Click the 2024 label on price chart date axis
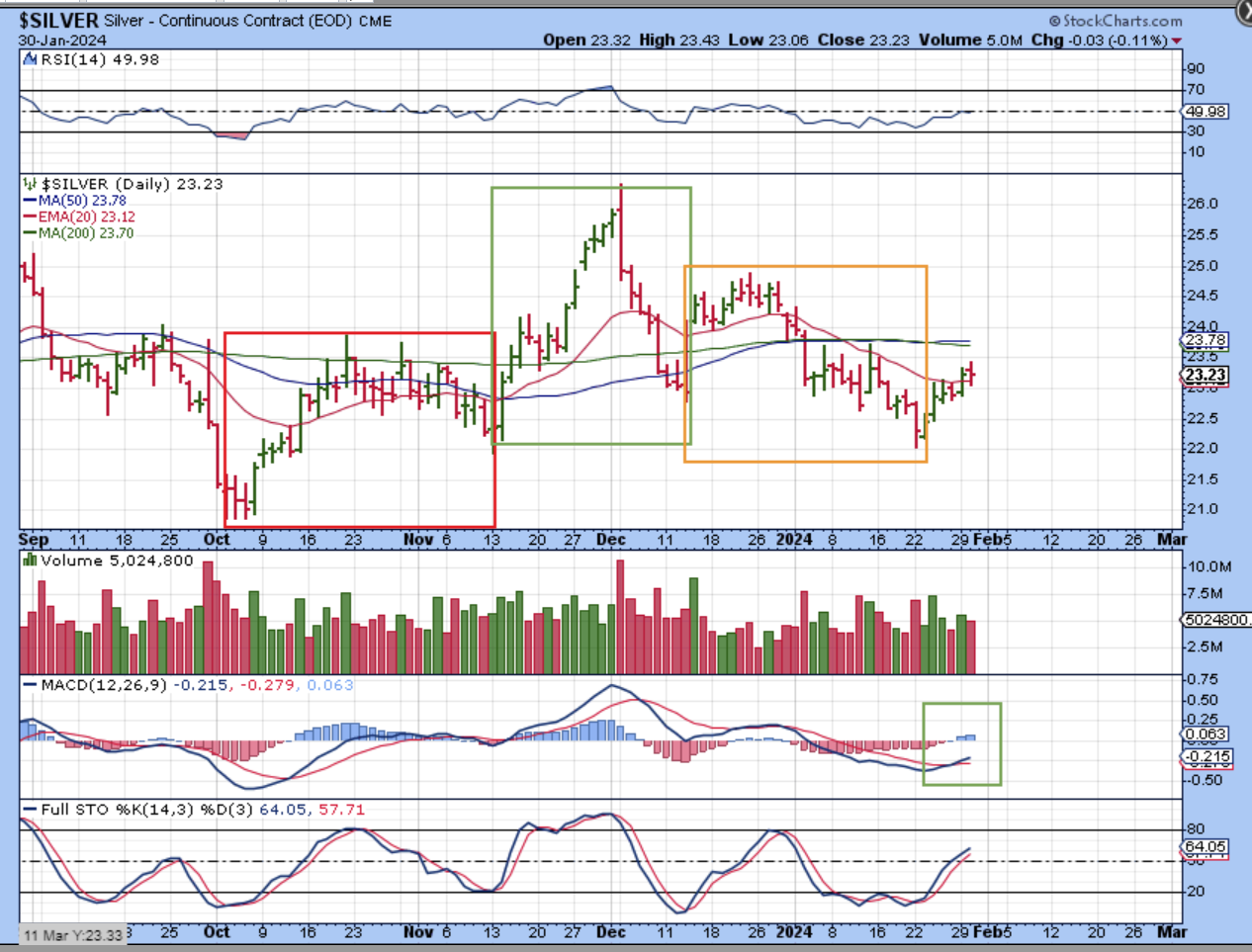Viewport: 1252px width, 952px height. pyautogui.click(x=794, y=540)
